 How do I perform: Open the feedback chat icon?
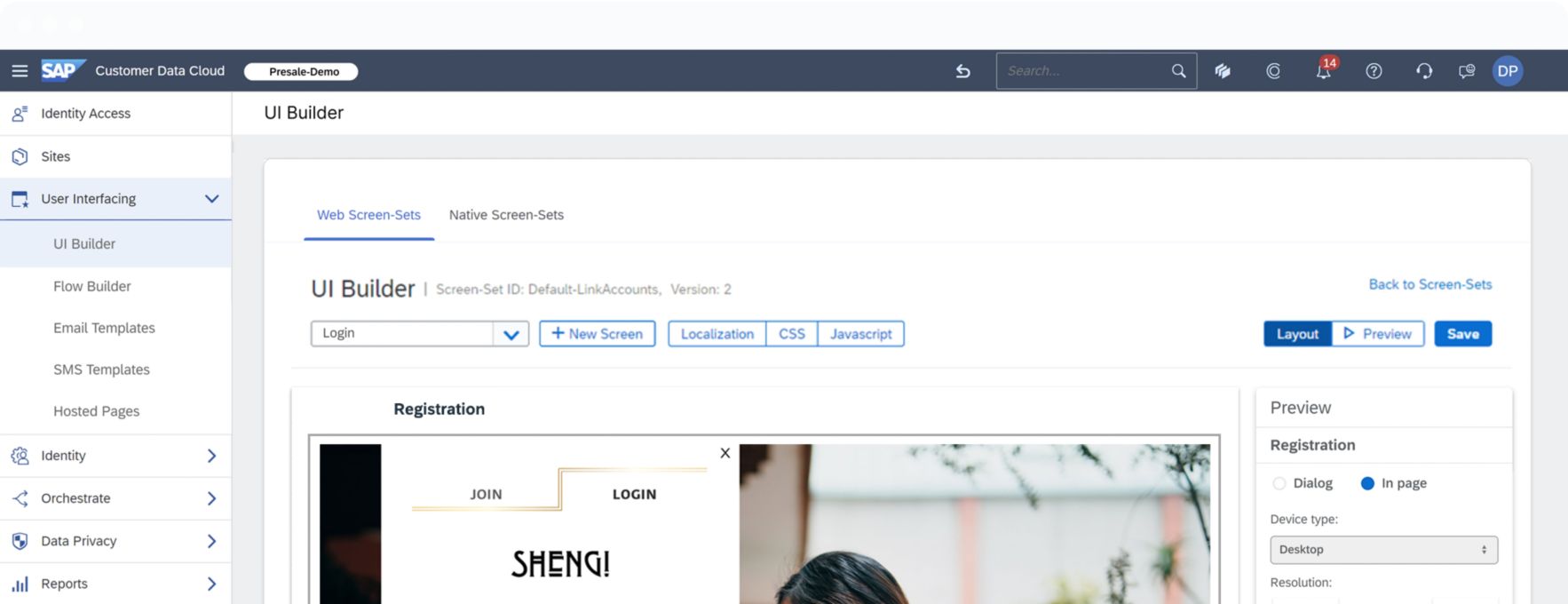tap(1467, 71)
